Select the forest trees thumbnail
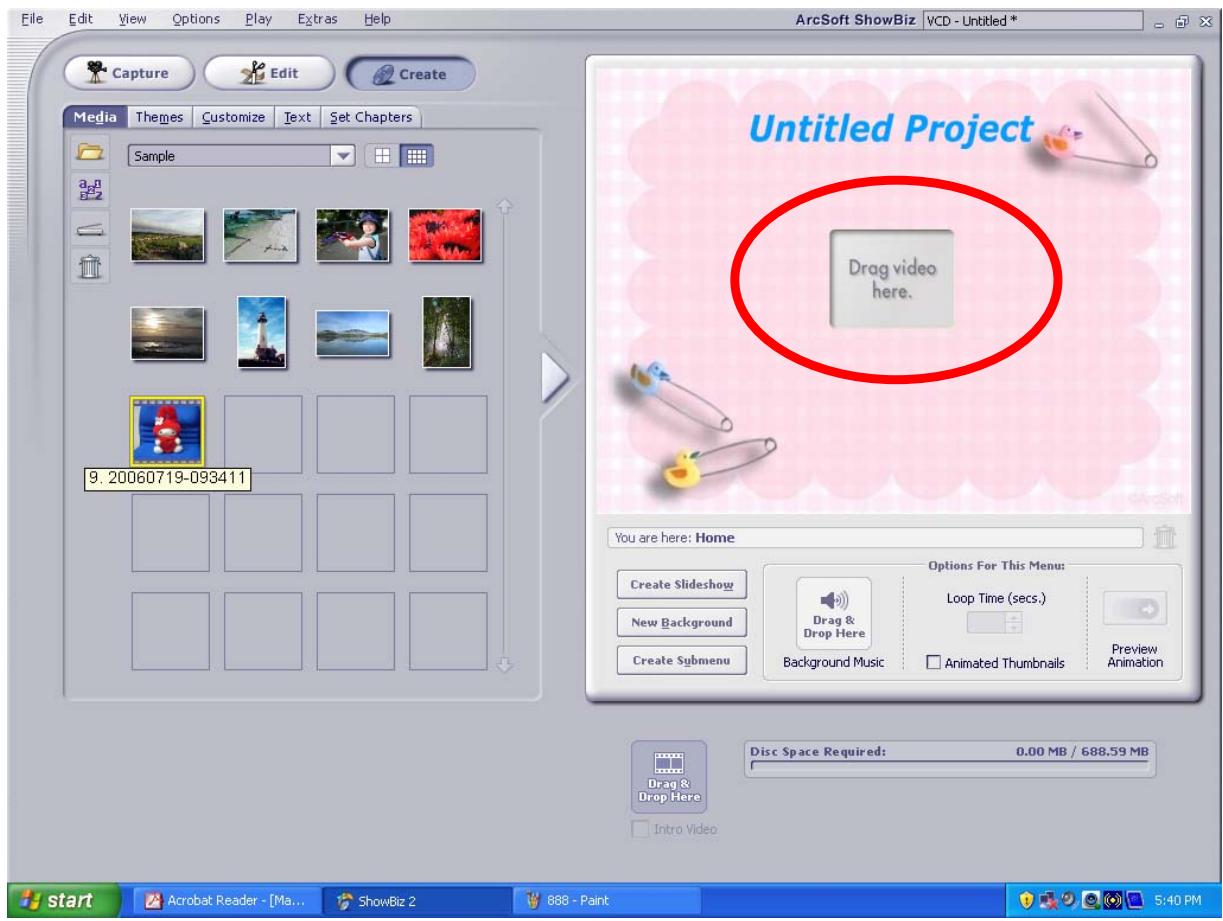 pos(447,331)
